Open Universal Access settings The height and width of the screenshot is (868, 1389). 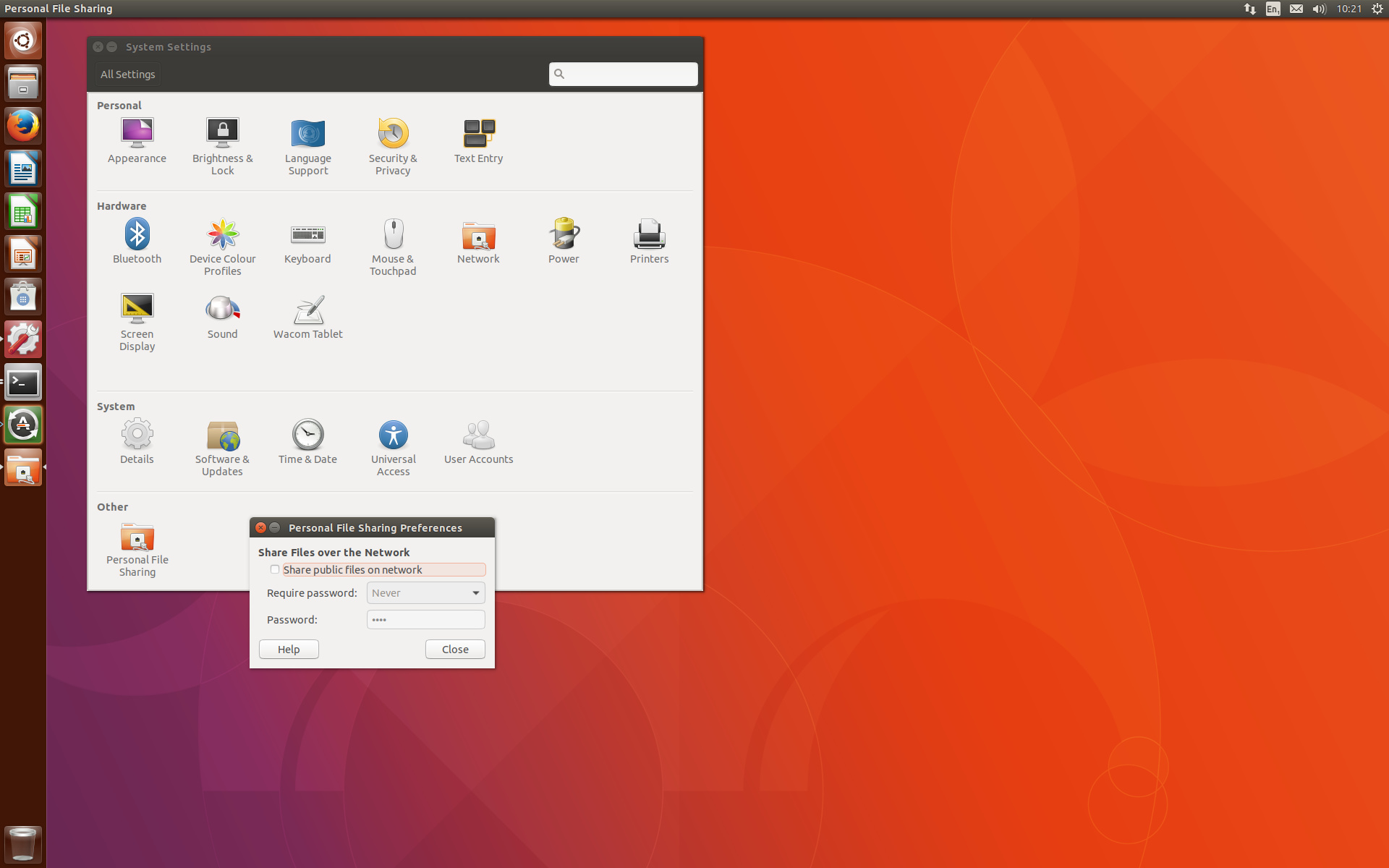point(393,435)
